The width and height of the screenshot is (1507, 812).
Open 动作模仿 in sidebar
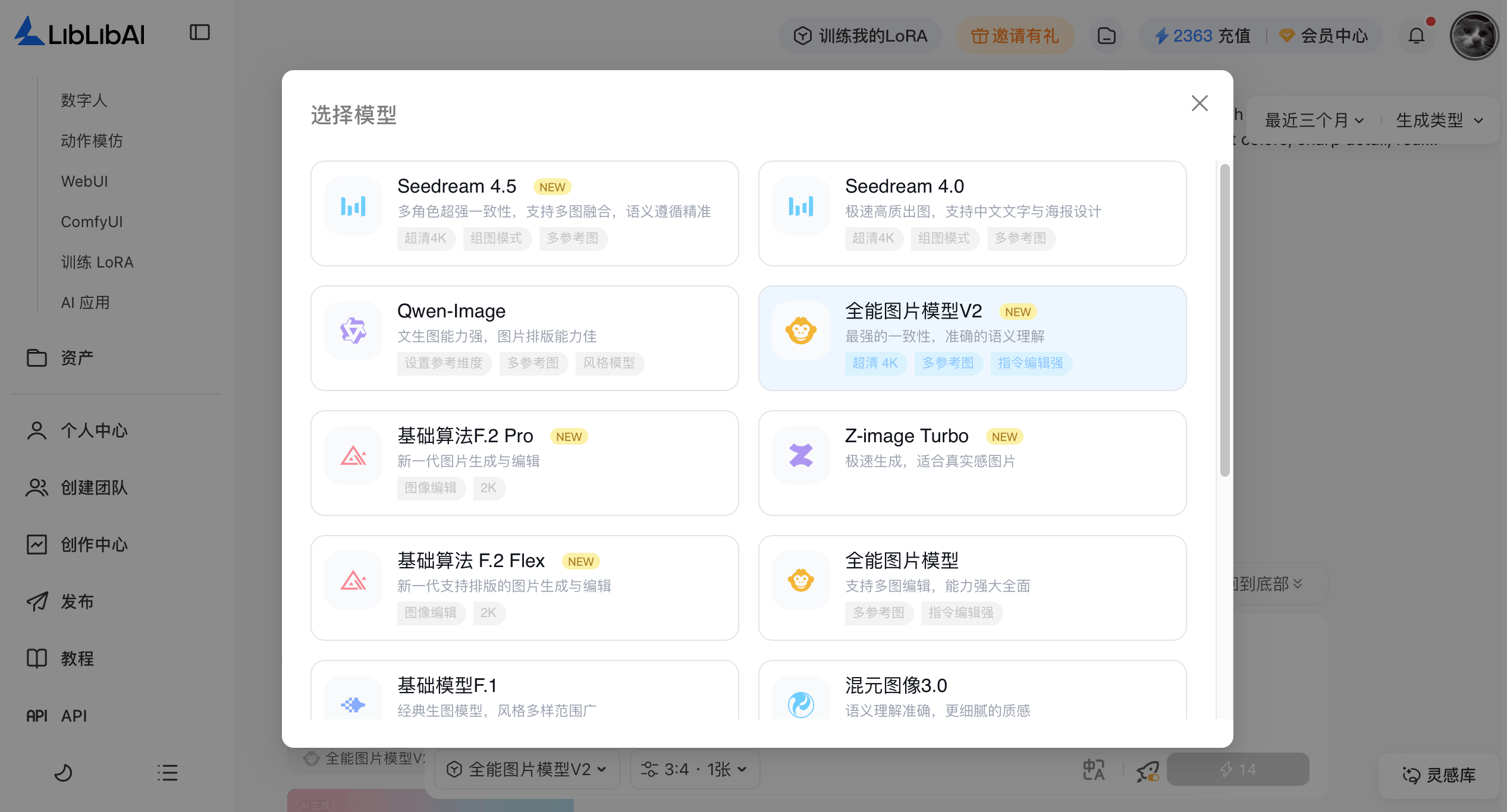(92, 141)
